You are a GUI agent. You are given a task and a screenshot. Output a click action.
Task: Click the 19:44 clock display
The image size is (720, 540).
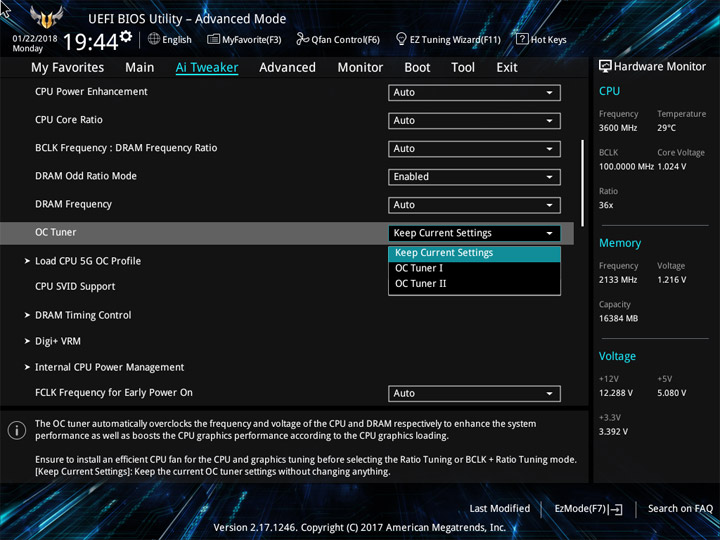90,42
